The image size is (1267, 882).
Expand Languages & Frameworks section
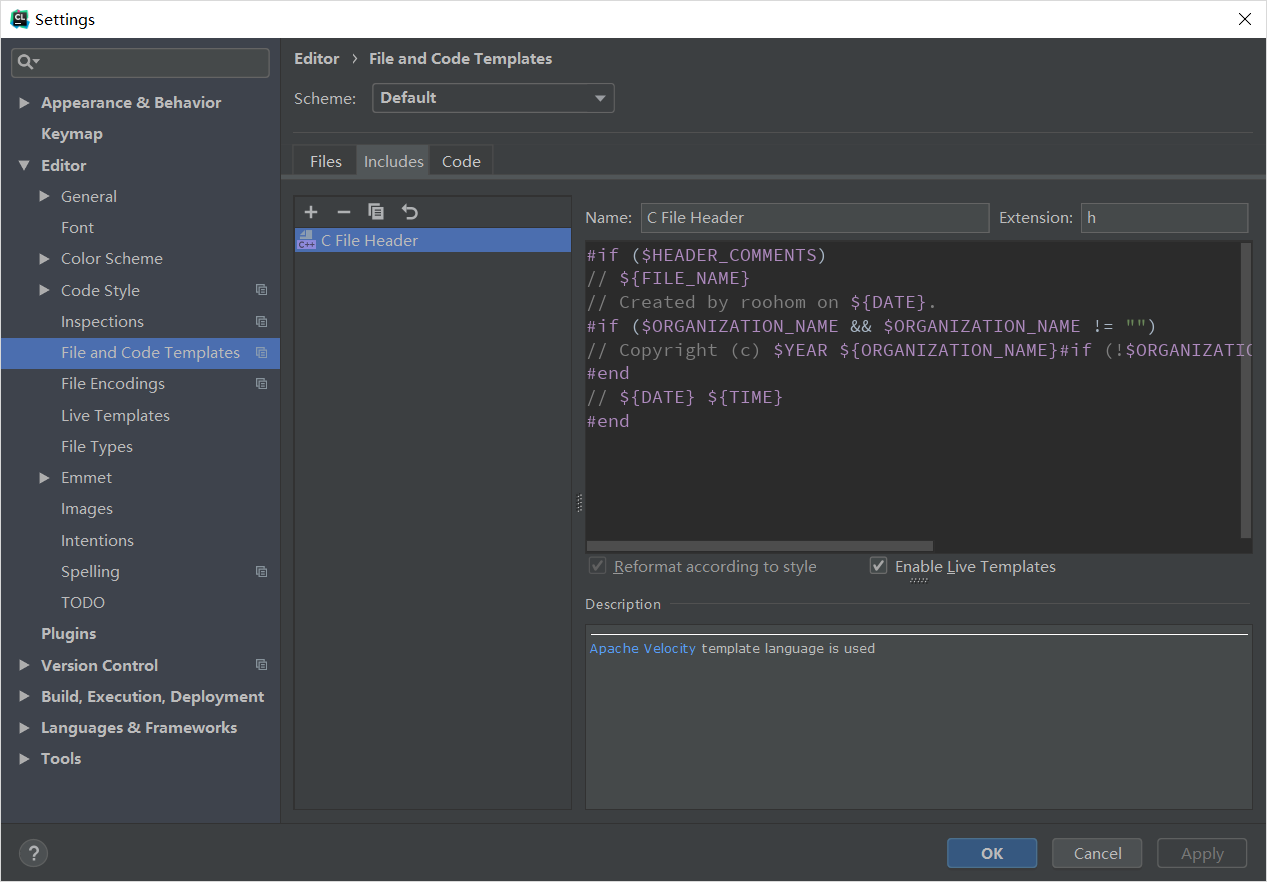[24, 727]
